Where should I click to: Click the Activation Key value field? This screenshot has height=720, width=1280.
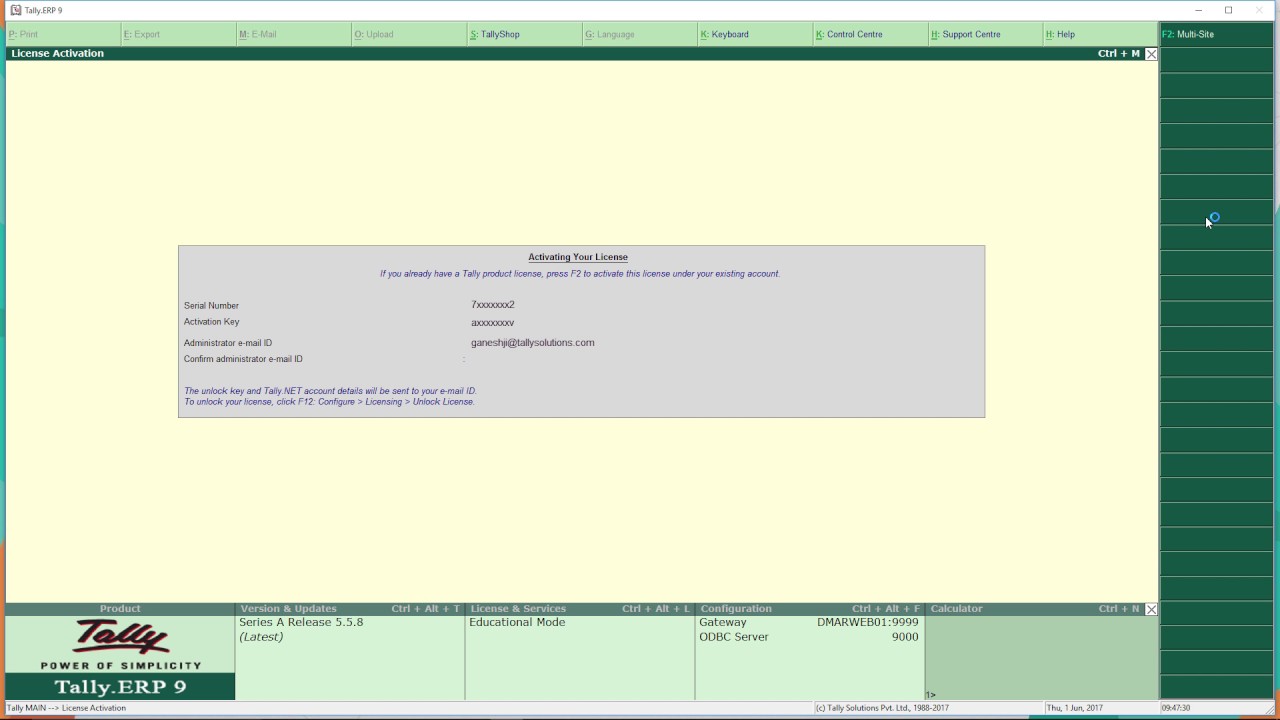click(493, 323)
